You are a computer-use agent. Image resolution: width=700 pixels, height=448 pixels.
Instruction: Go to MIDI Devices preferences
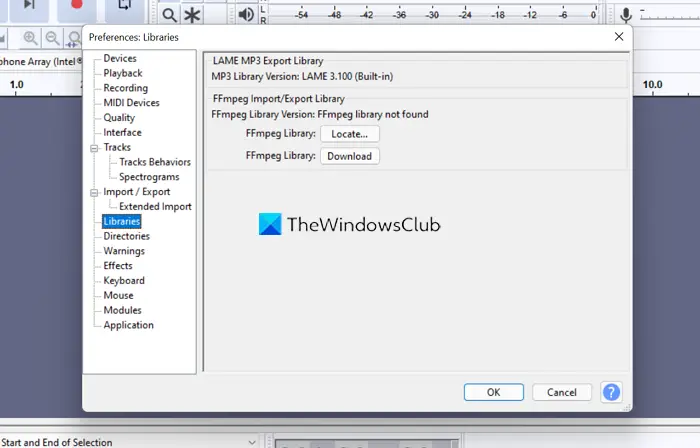click(x=131, y=103)
